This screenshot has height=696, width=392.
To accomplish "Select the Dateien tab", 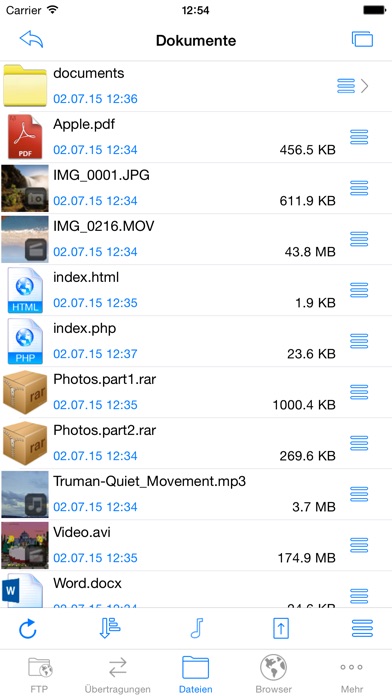I will pos(195,674).
